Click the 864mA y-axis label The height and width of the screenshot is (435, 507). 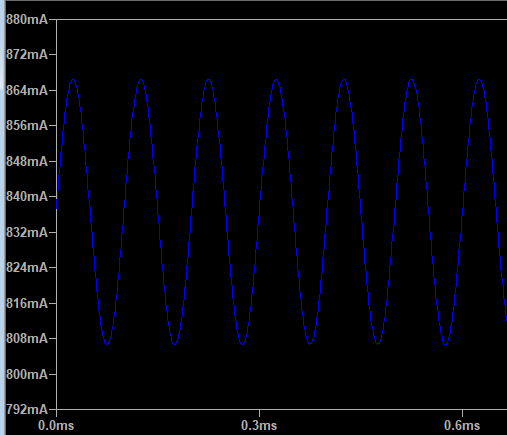(x=27, y=90)
